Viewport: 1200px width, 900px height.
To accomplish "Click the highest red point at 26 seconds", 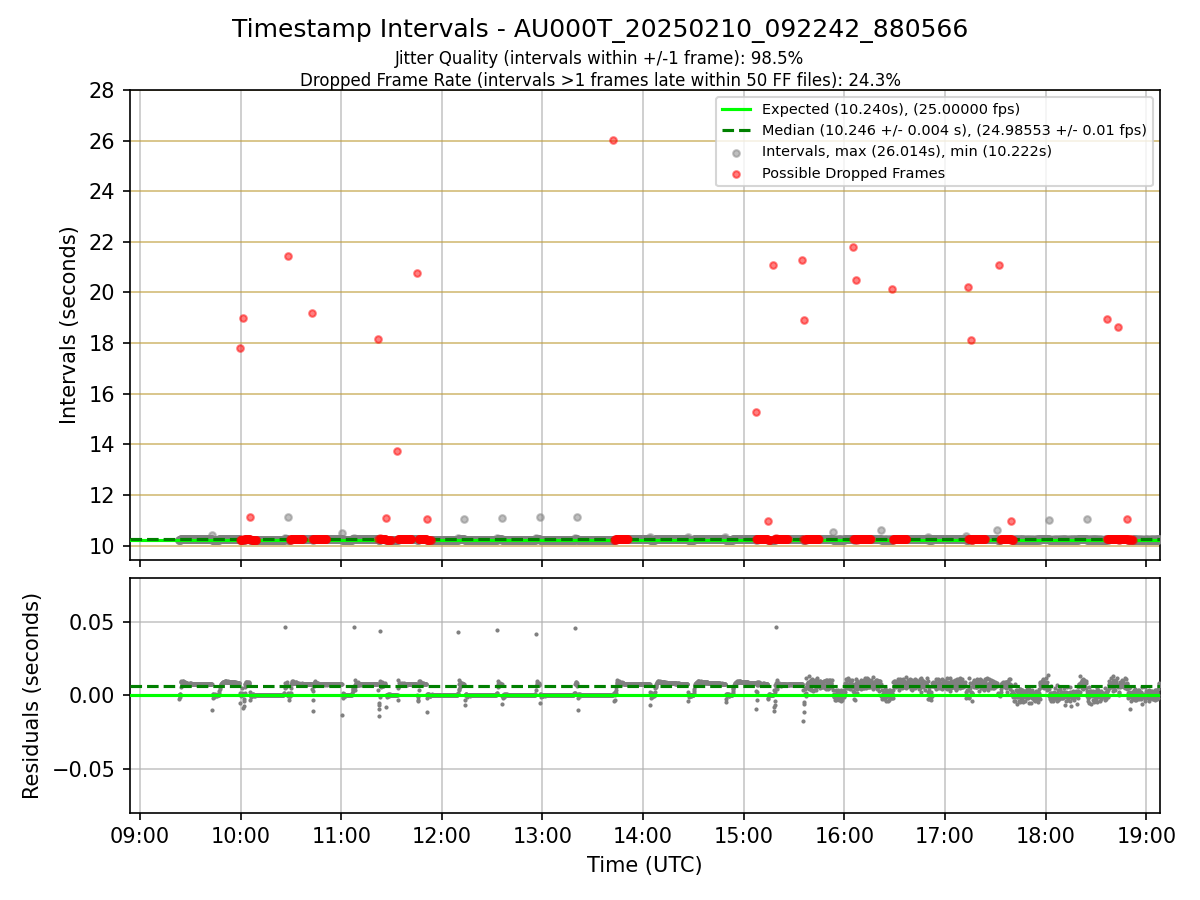I will tap(613, 140).
